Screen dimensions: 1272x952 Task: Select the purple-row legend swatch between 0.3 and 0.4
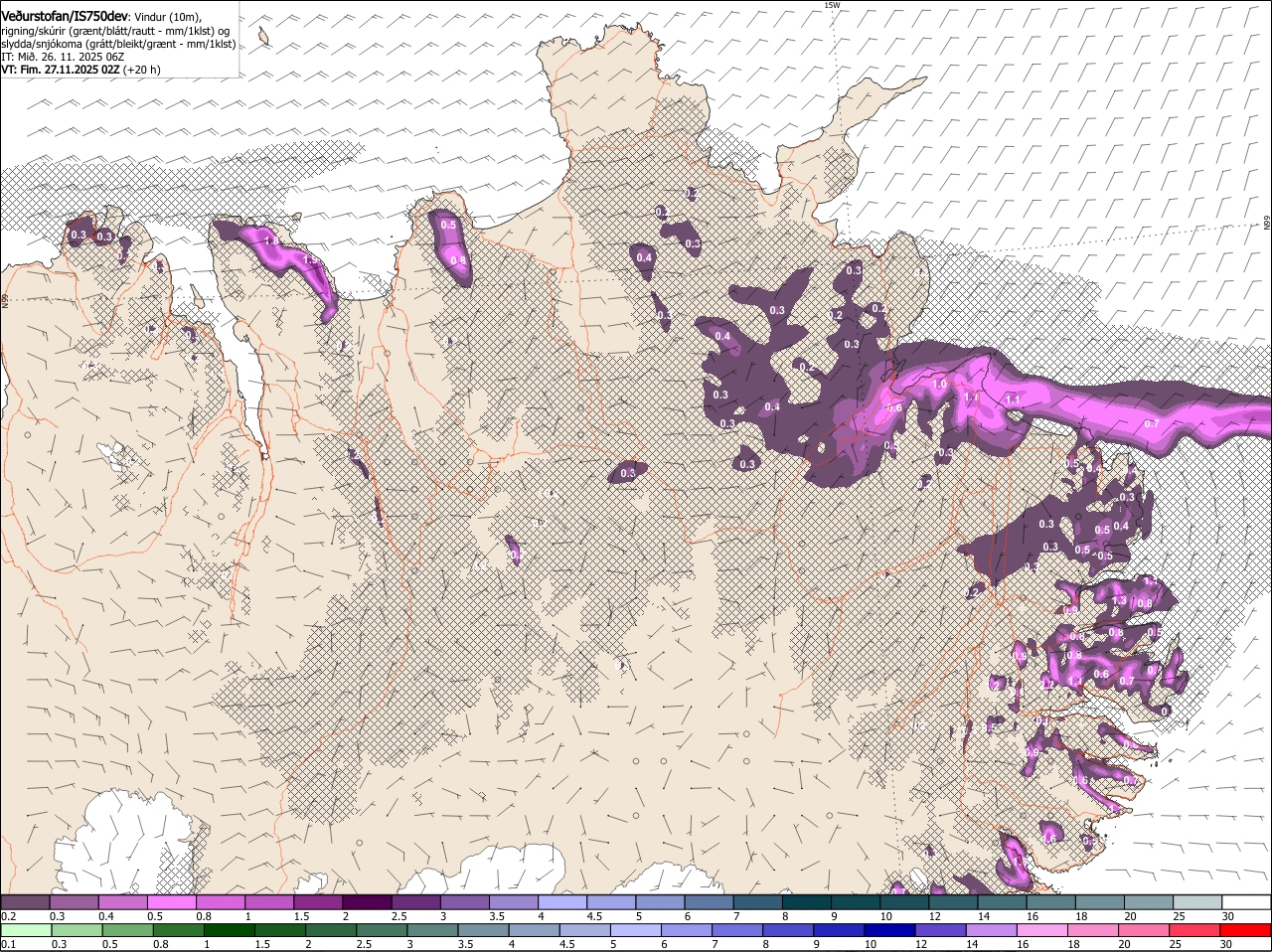click(x=74, y=901)
